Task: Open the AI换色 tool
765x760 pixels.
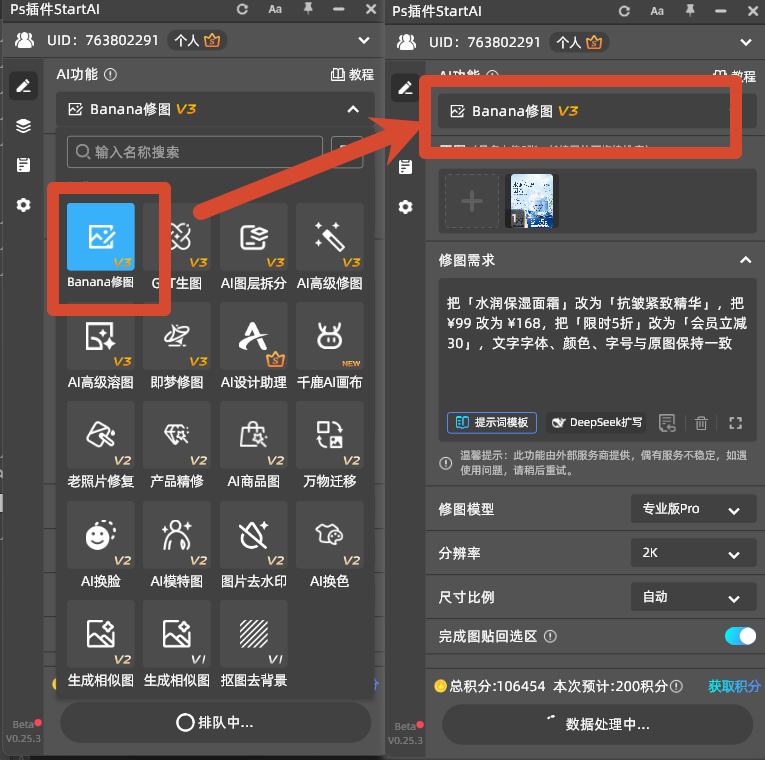Action: pyautogui.click(x=330, y=535)
